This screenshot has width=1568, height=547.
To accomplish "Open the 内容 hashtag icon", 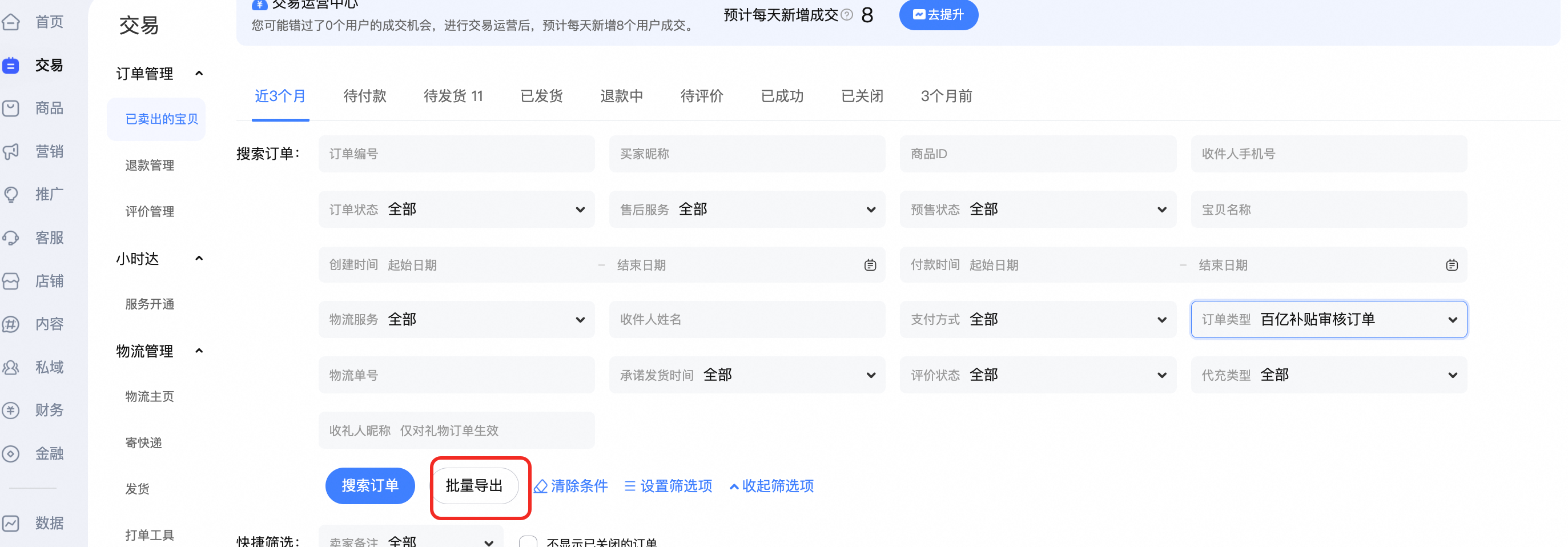I will pos(11,324).
